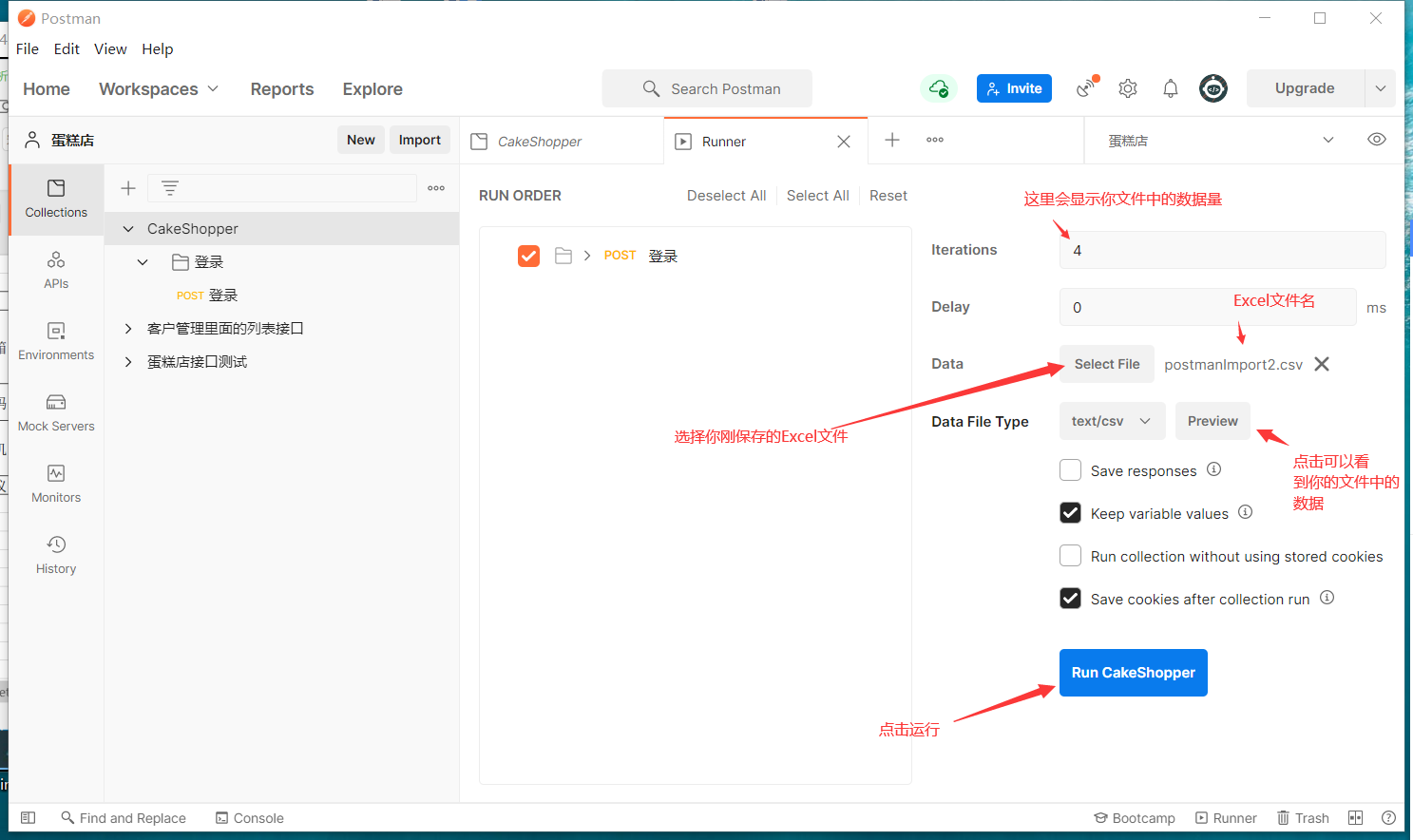Open the tab options three dots

pyautogui.click(x=935, y=140)
